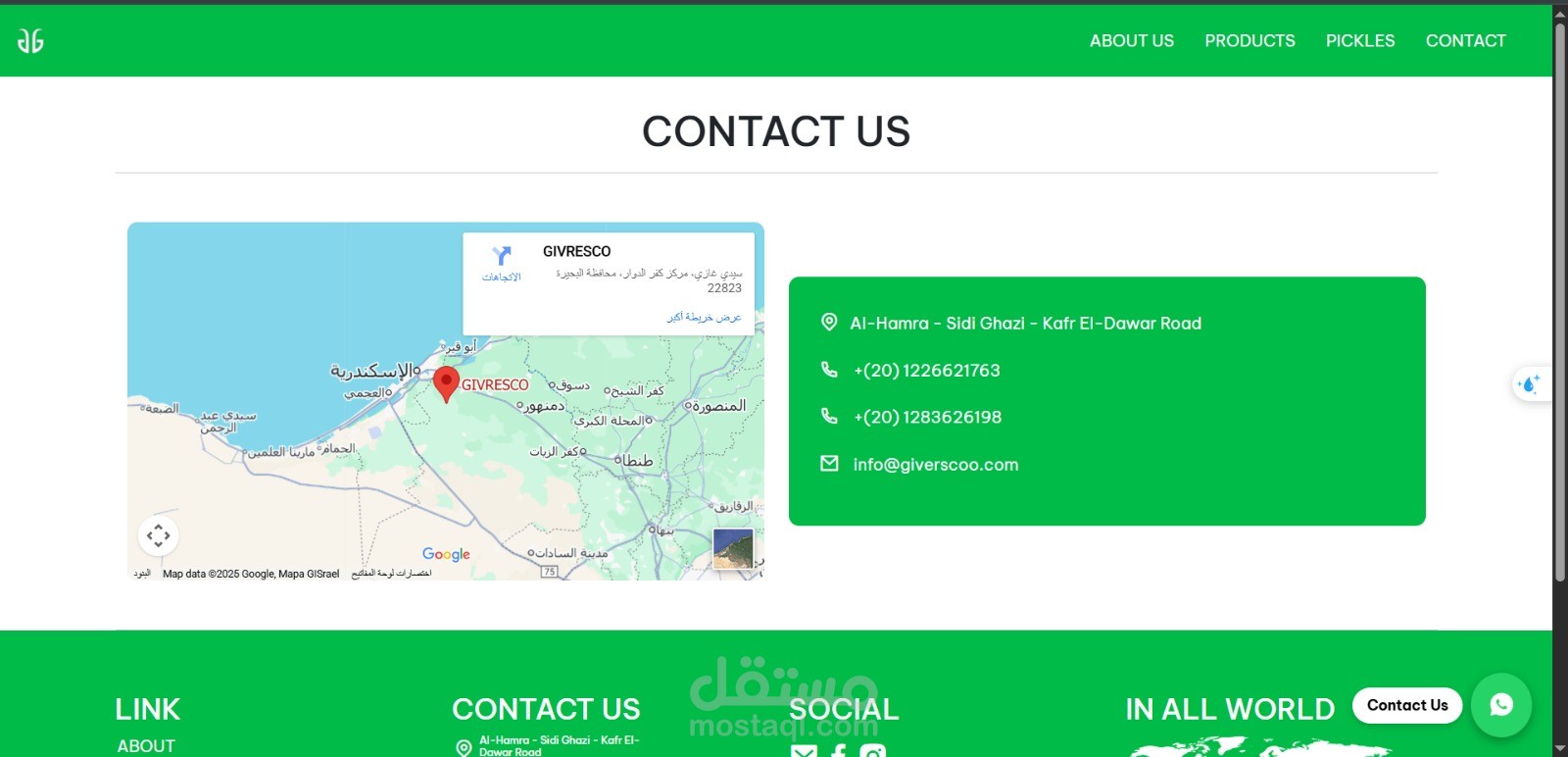
Task: Click the envelope icon beside email
Action: (829, 463)
